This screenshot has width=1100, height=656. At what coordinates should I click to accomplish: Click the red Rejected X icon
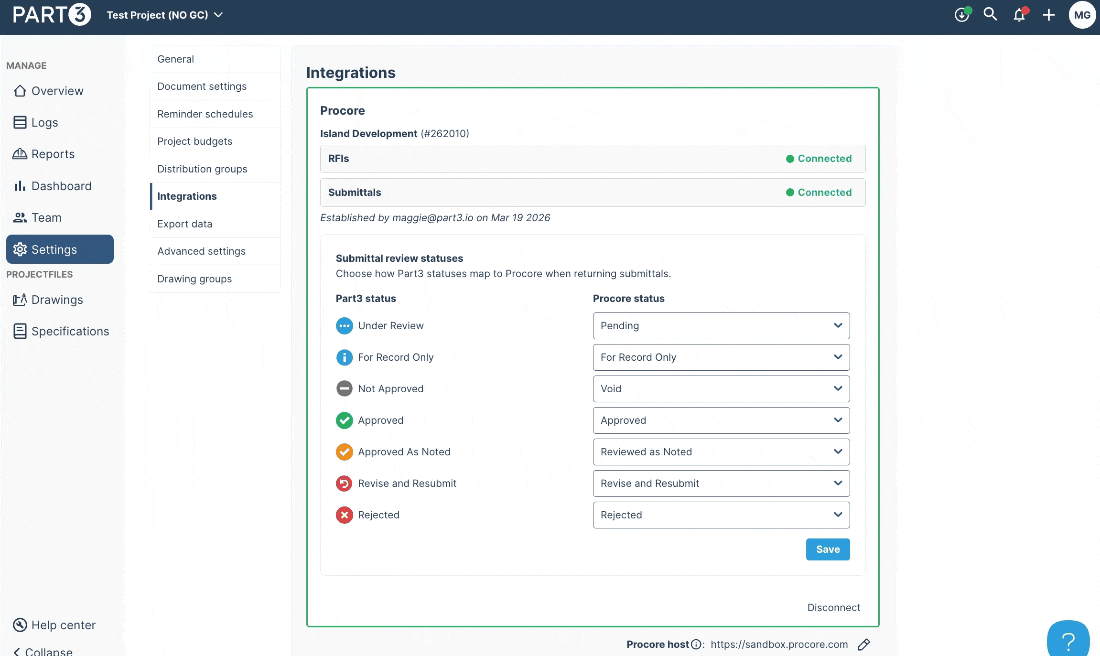click(344, 515)
